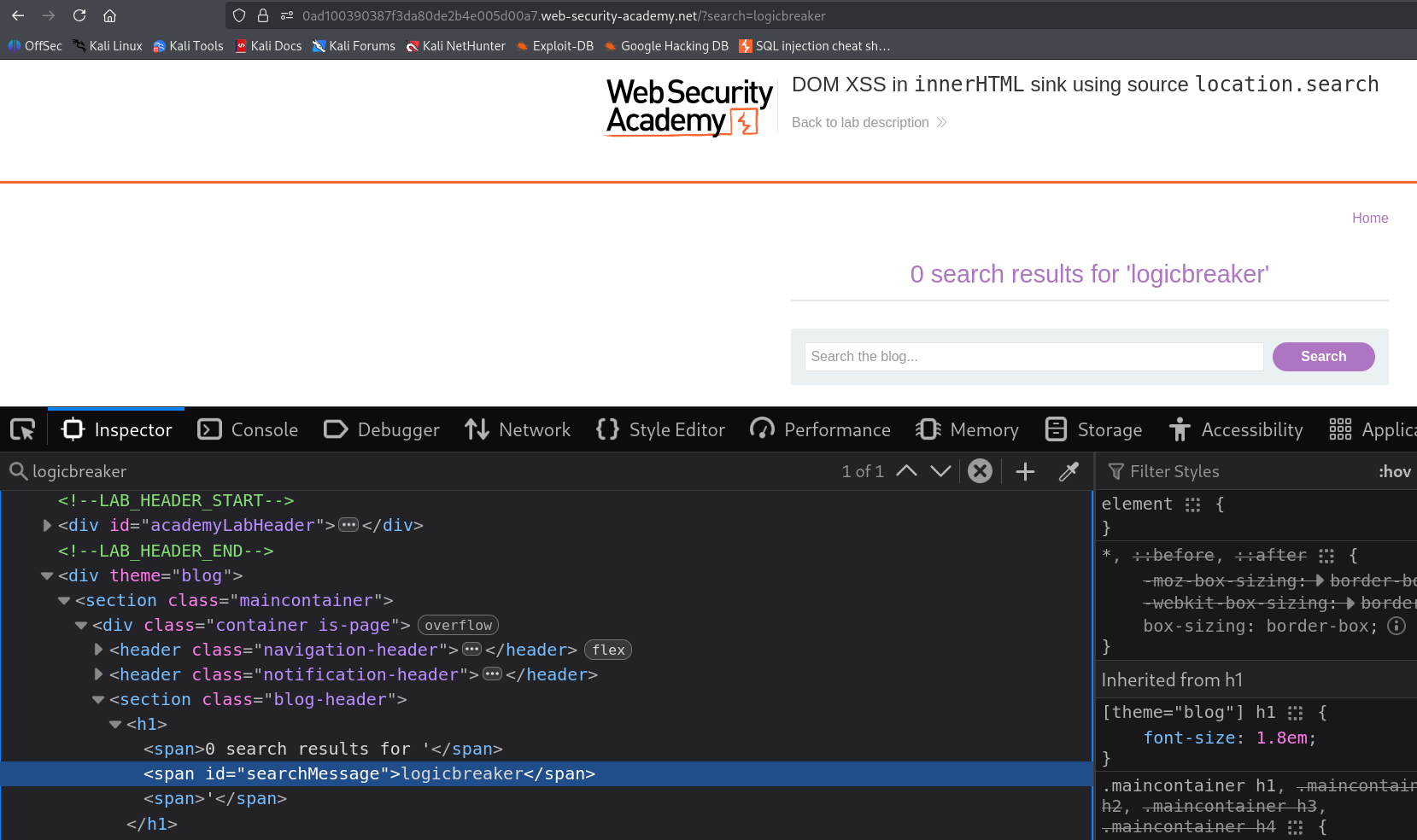The width and height of the screenshot is (1417, 840).
Task: Expand the academyLabHeader div node
Action: click(x=47, y=525)
